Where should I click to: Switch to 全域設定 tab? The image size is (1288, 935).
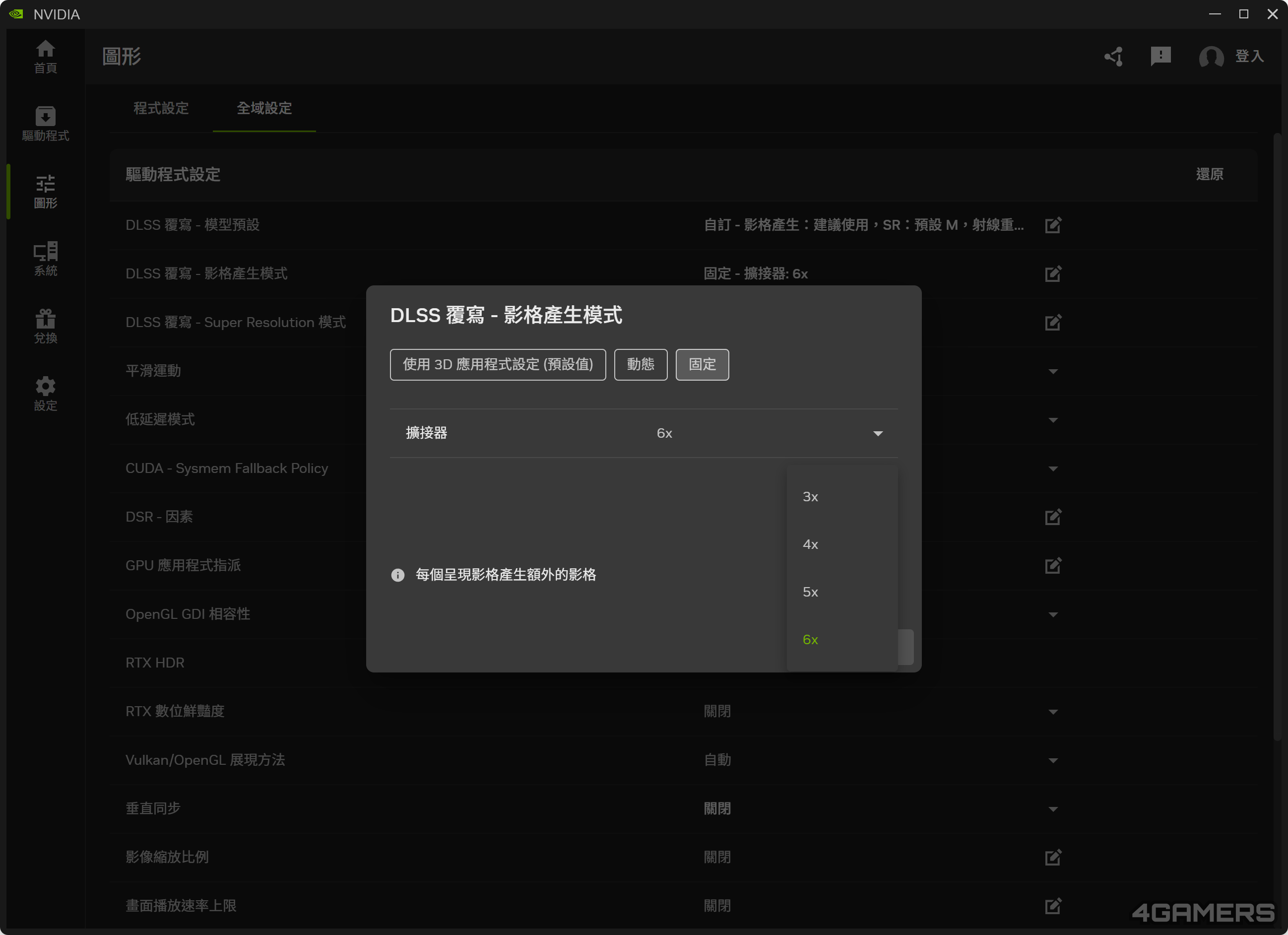[264, 108]
